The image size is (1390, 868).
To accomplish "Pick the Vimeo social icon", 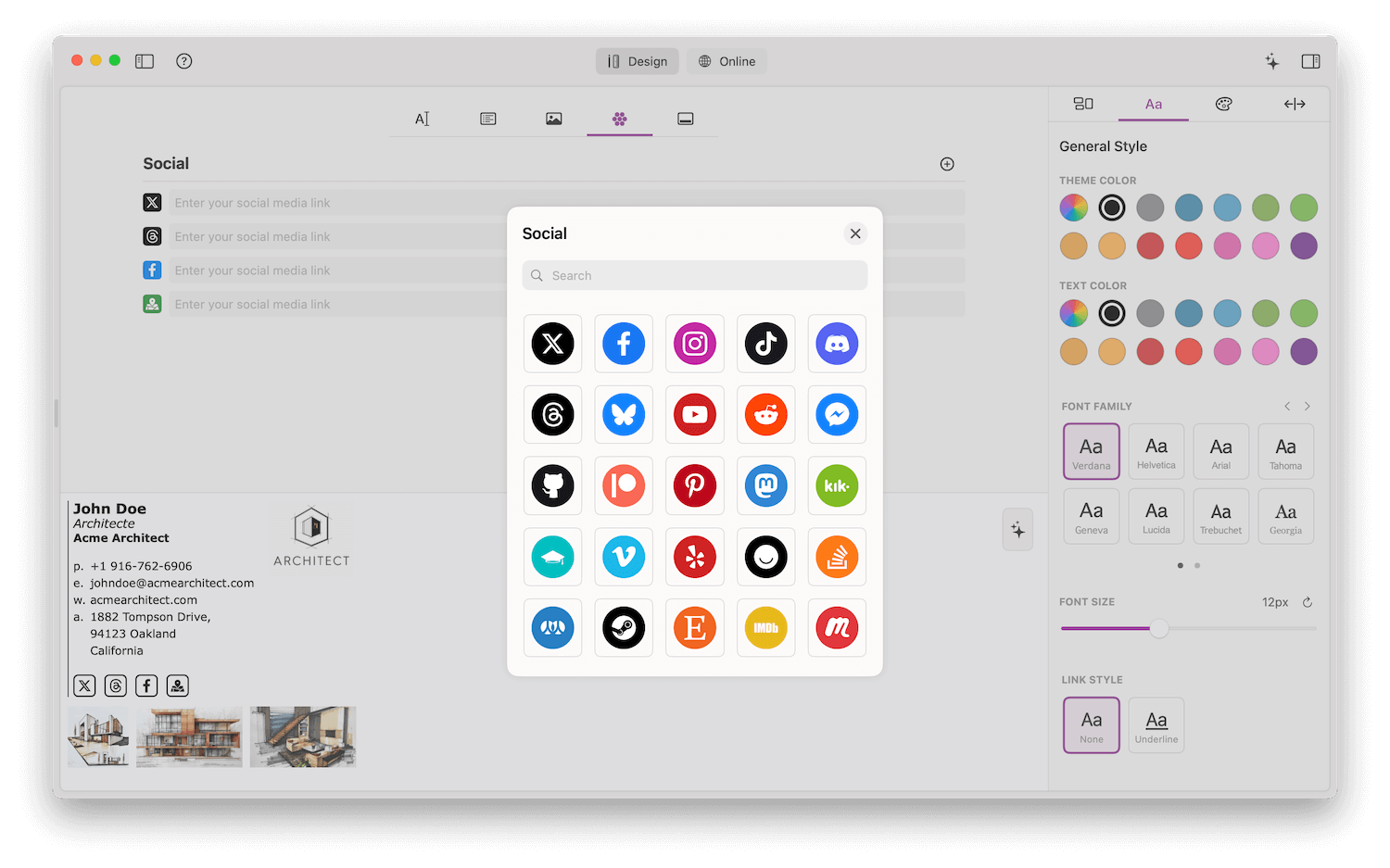I will (x=624, y=557).
